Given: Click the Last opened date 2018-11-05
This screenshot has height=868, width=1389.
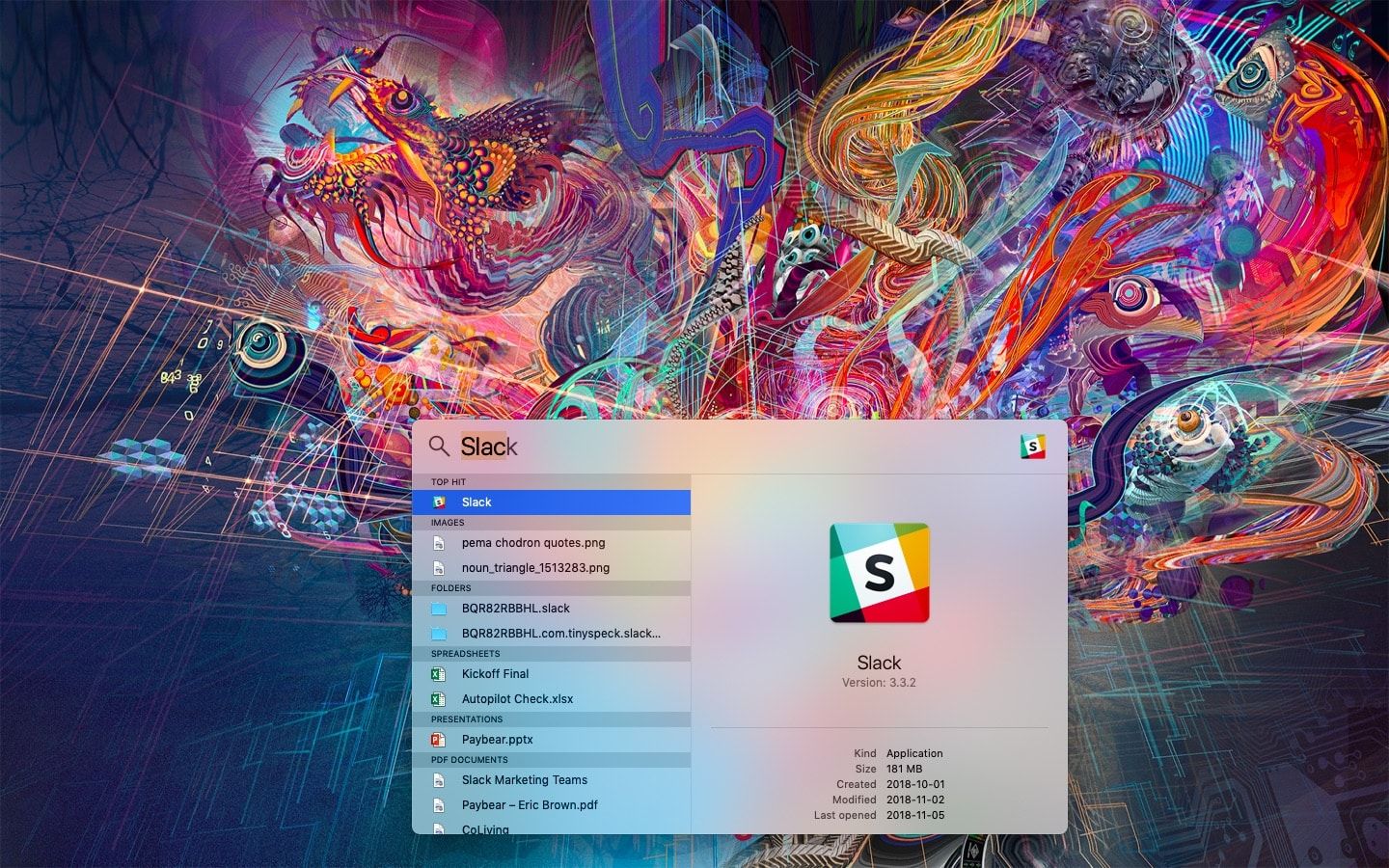Looking at the screenshot, I should tap(915, 815).
